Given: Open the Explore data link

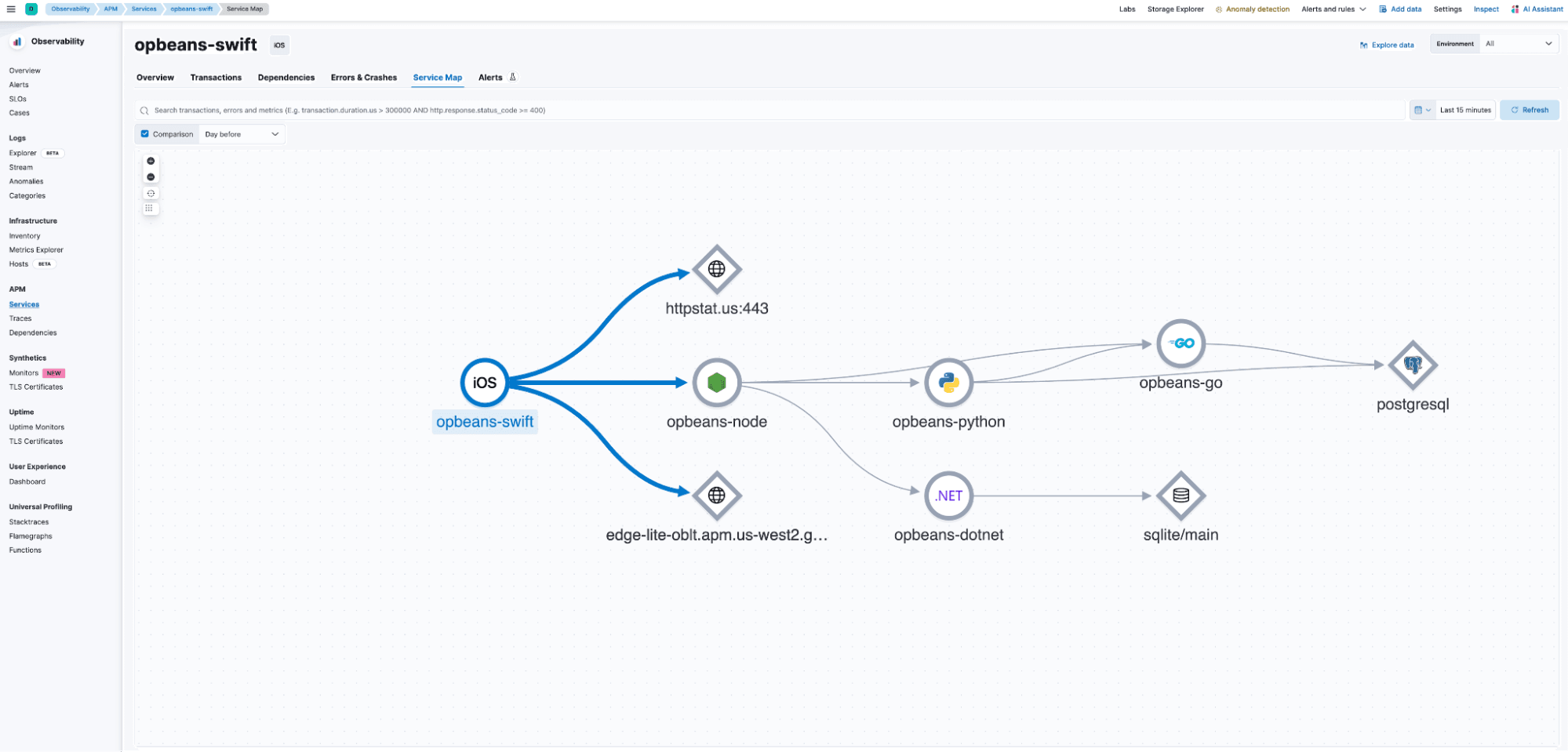Looking at the screenshot, I should (x=1387, y=45).
